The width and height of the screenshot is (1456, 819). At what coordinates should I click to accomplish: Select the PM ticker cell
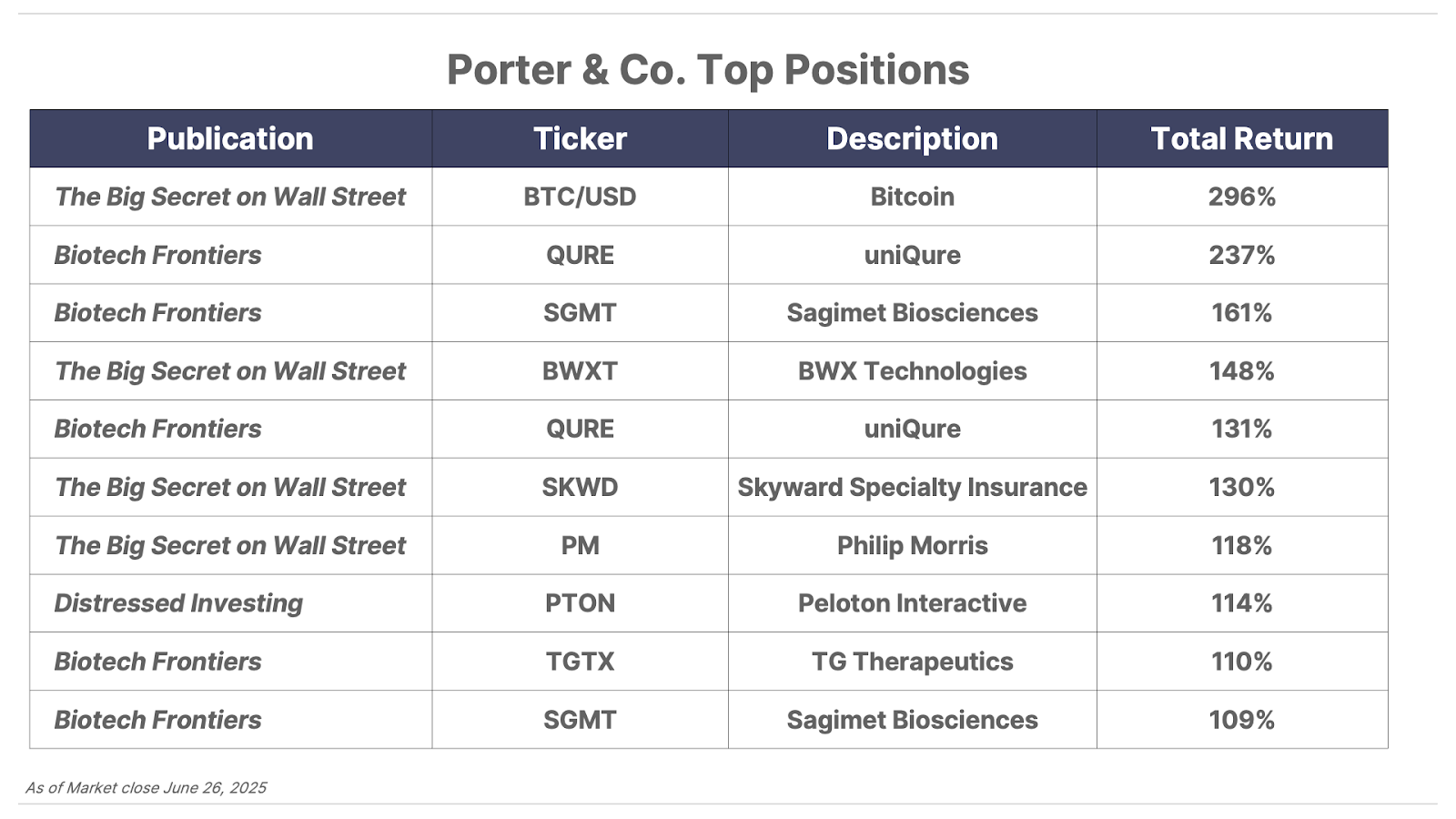(x=580, y=545)
